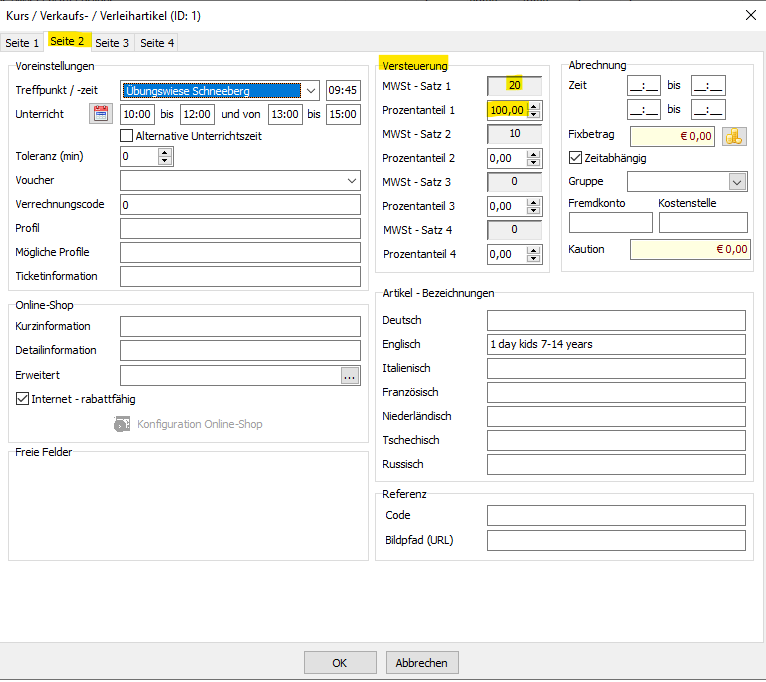Confirm with the OK button
Image resolution: width=766 pixels, height=682 pixels.
[x=340, y=663]
